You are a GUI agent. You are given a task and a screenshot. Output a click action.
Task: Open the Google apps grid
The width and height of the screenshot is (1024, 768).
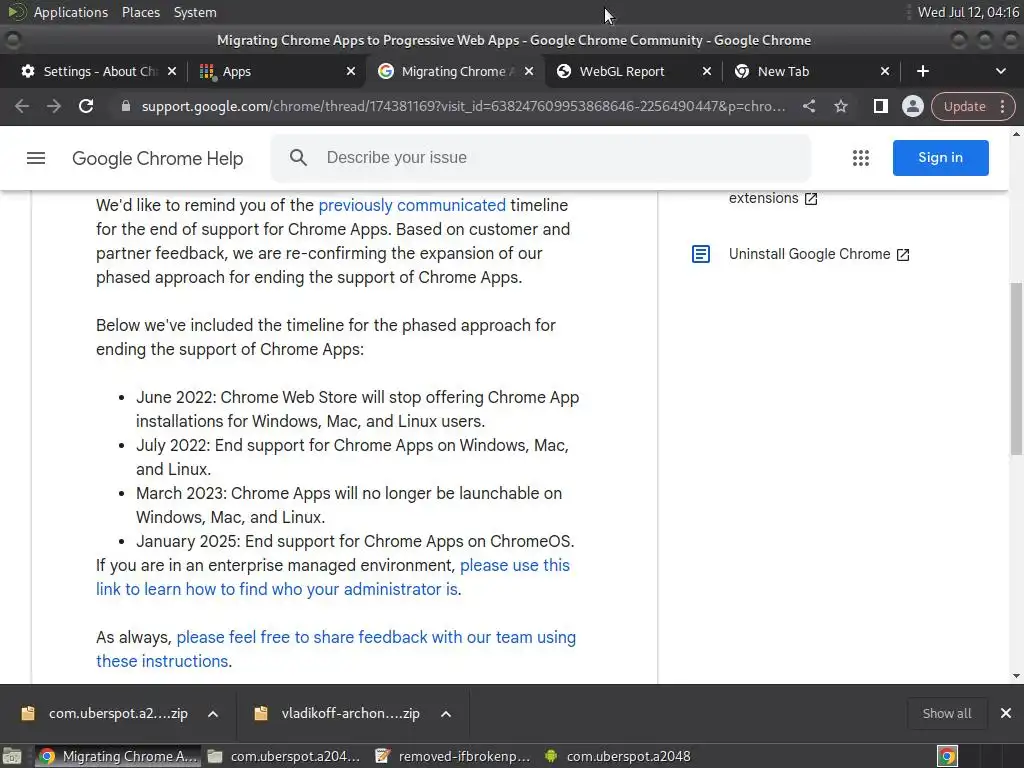tap(861, 157)
